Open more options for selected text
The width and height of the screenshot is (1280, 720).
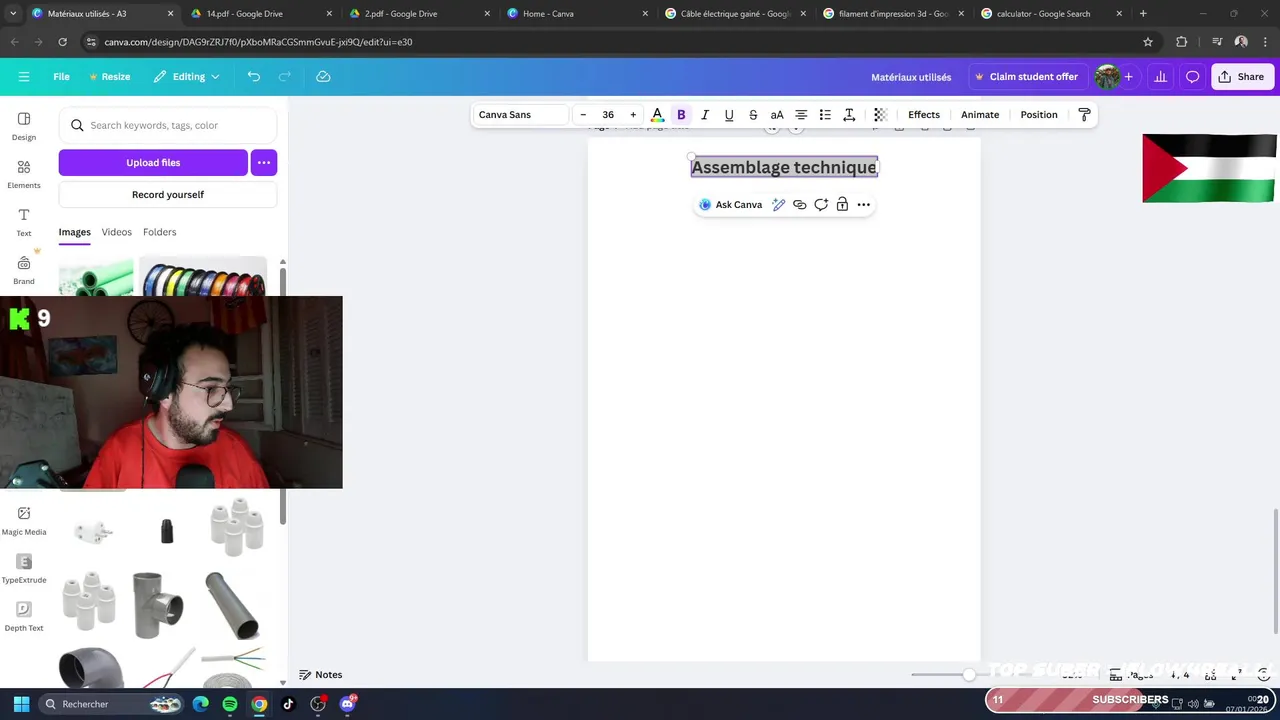tap(864, 205)
